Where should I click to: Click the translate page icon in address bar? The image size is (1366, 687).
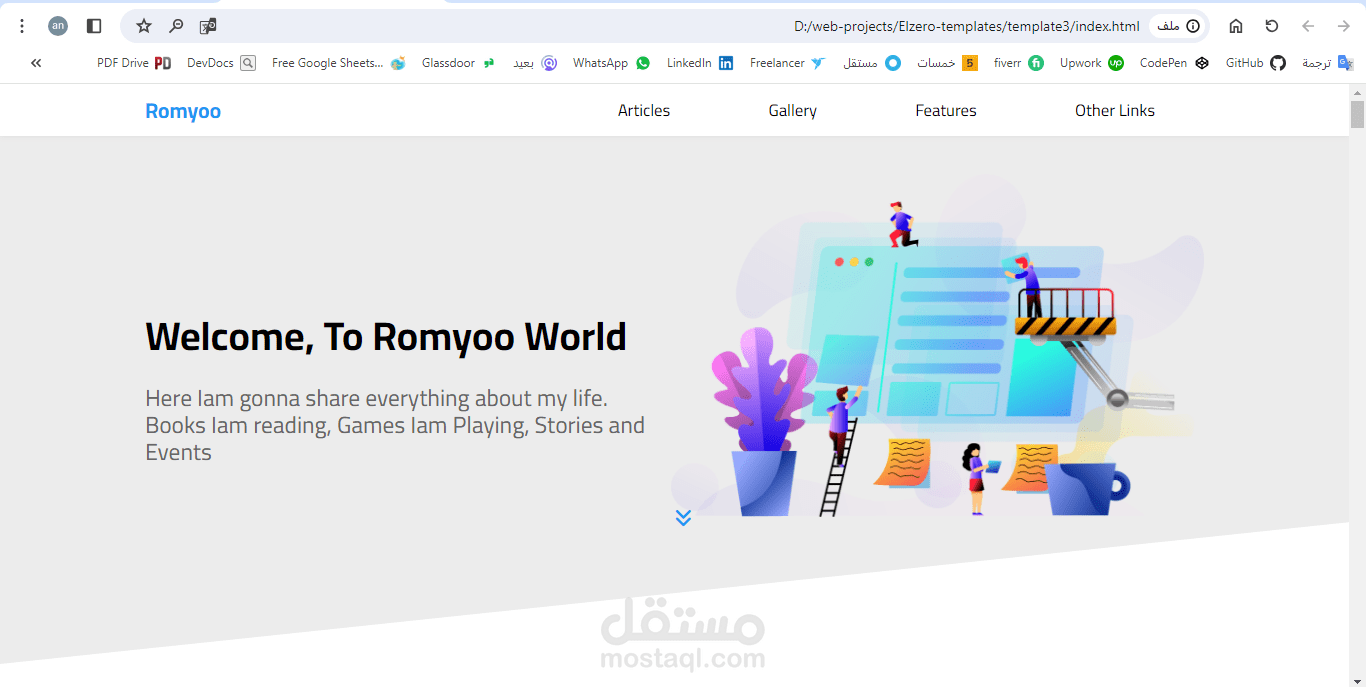tap(208, 26)
